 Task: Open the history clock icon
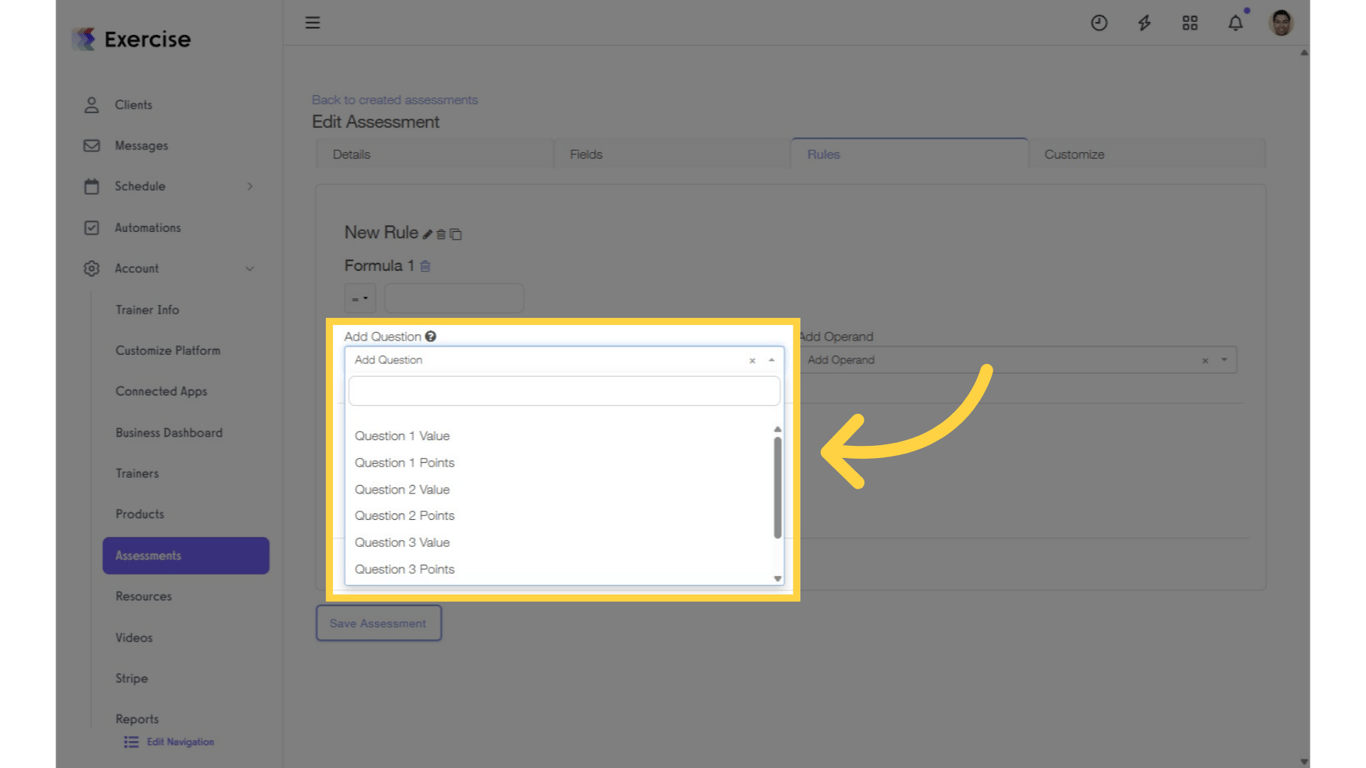(x=1099, y=22)
